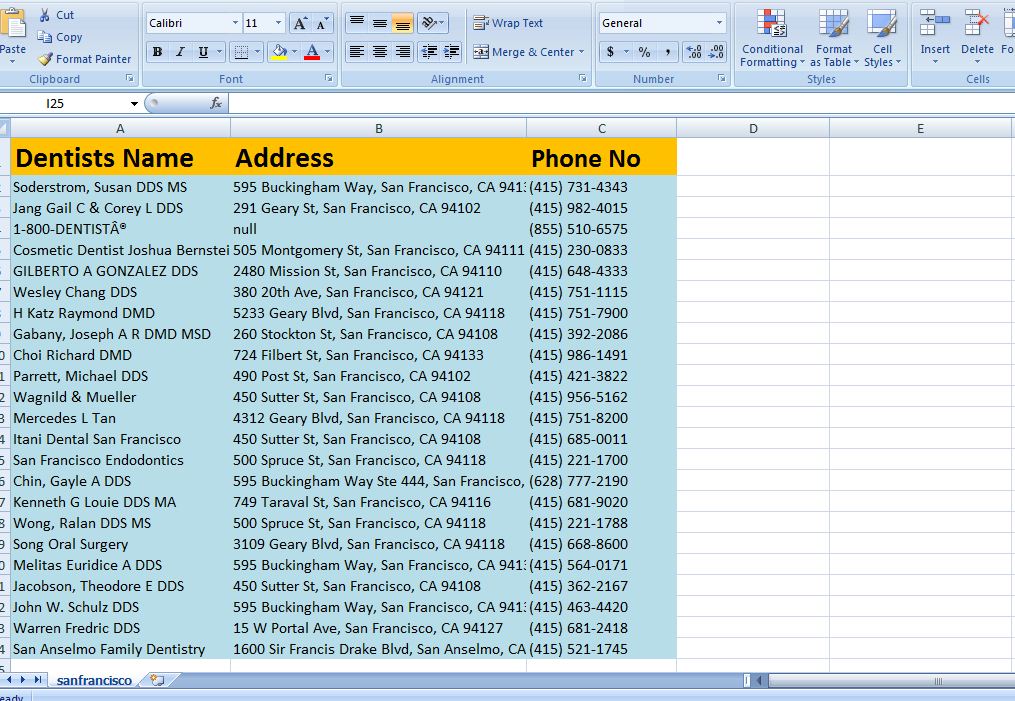Switch to the sanfrancisco sheet tab

(x=93, y=679)
